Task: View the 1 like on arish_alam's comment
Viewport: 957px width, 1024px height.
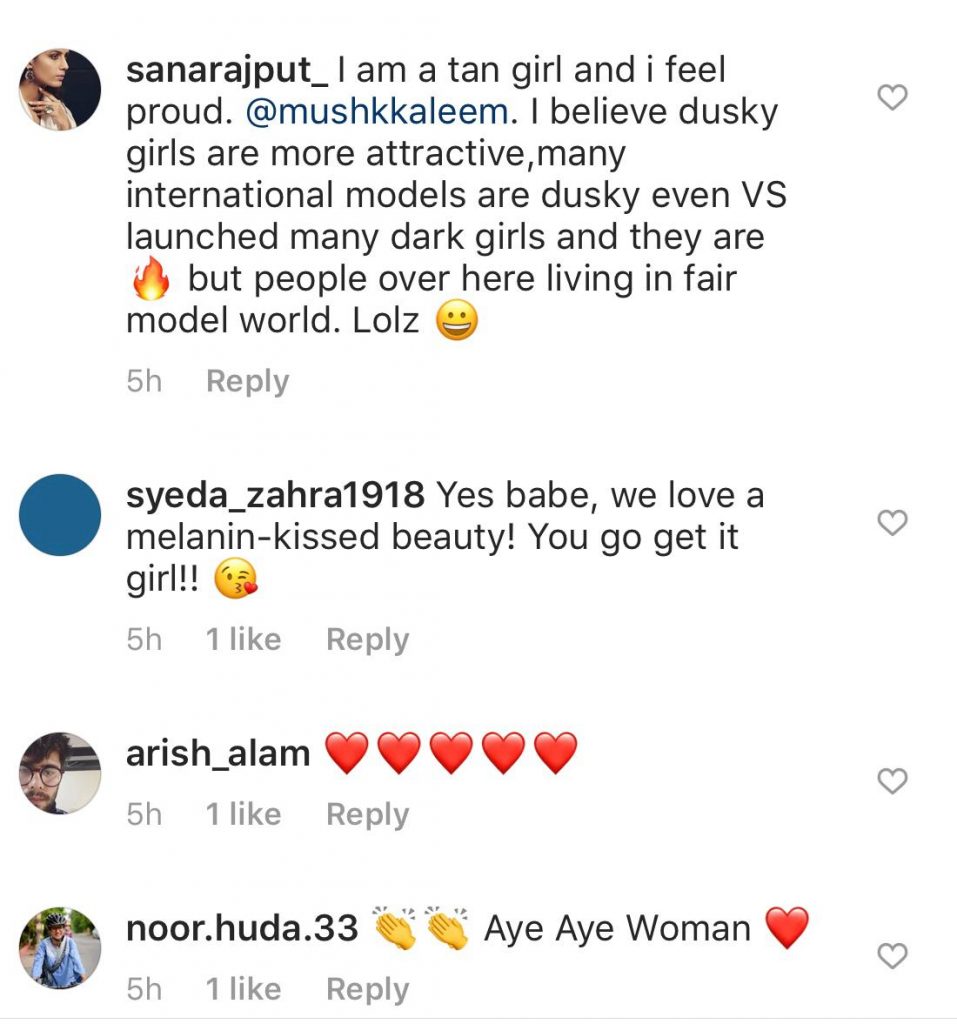Action: coord(243,814)
